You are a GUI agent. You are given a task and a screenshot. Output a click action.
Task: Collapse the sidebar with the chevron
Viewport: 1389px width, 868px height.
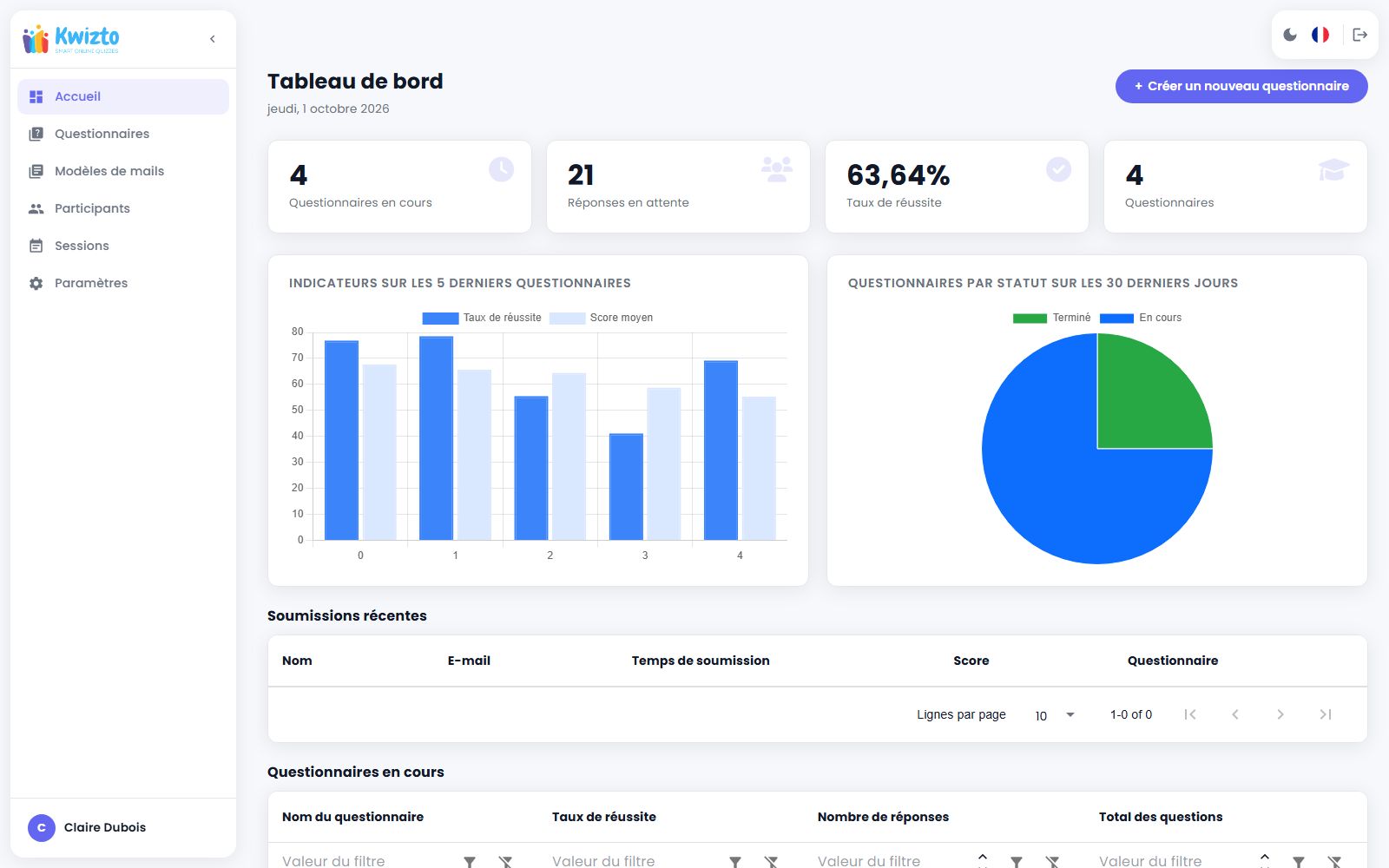213,39
